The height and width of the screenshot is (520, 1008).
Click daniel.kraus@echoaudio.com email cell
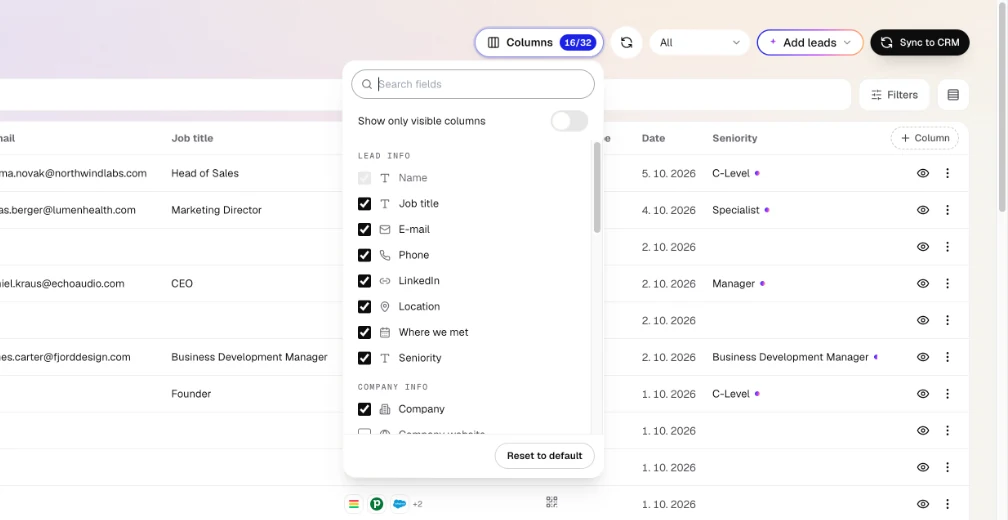pyautogui.click(x=62, y=283)
